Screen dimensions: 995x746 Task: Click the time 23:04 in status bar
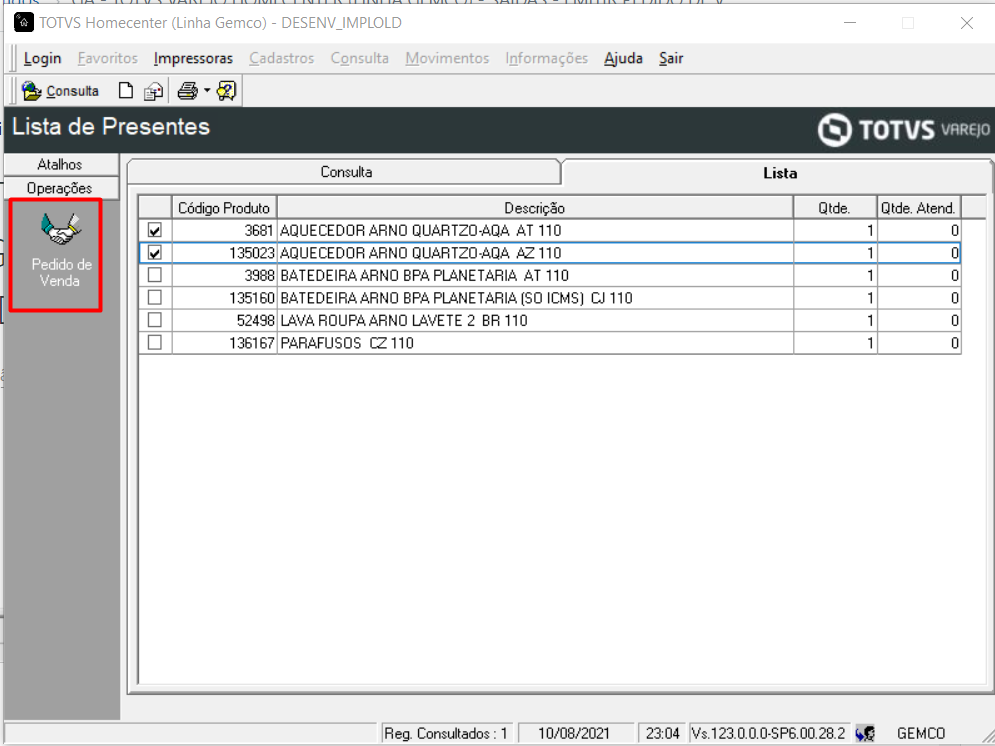pos(662,734)
